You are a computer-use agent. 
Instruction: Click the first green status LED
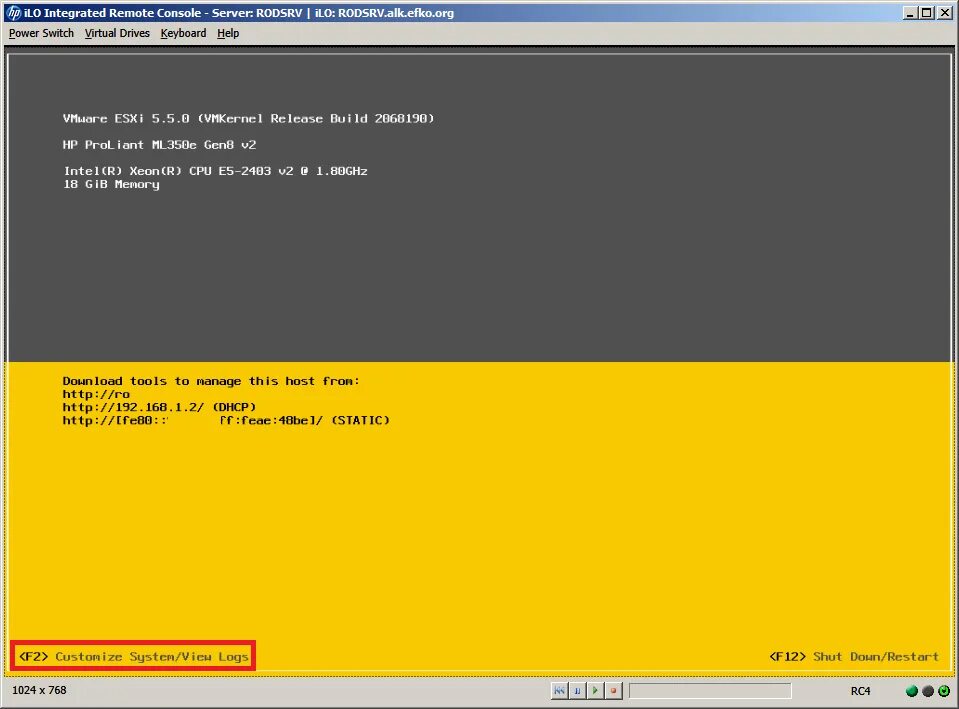911,691
